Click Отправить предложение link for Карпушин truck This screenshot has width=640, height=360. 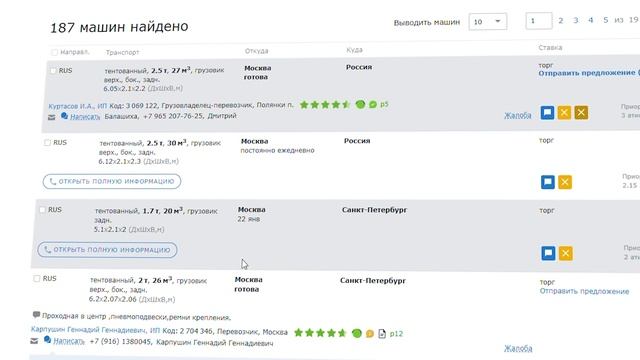click(x=584, y=291)
